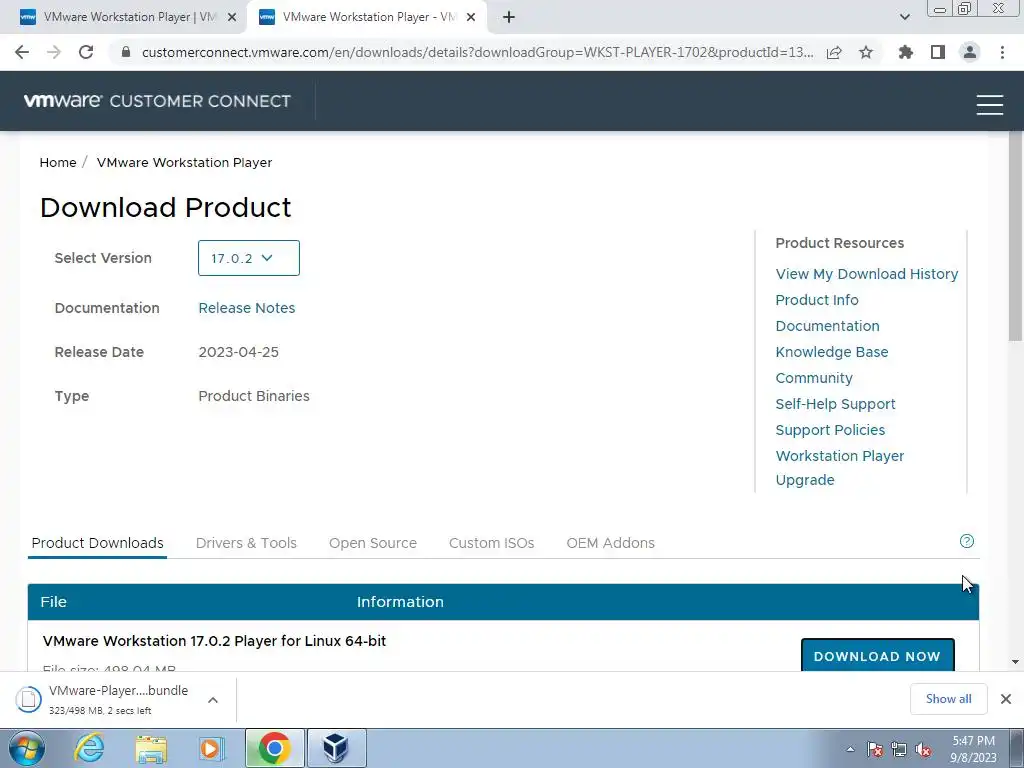Open Windows Explorer from the taskbar
1024x768 pixels.
[x=151, y=748]
